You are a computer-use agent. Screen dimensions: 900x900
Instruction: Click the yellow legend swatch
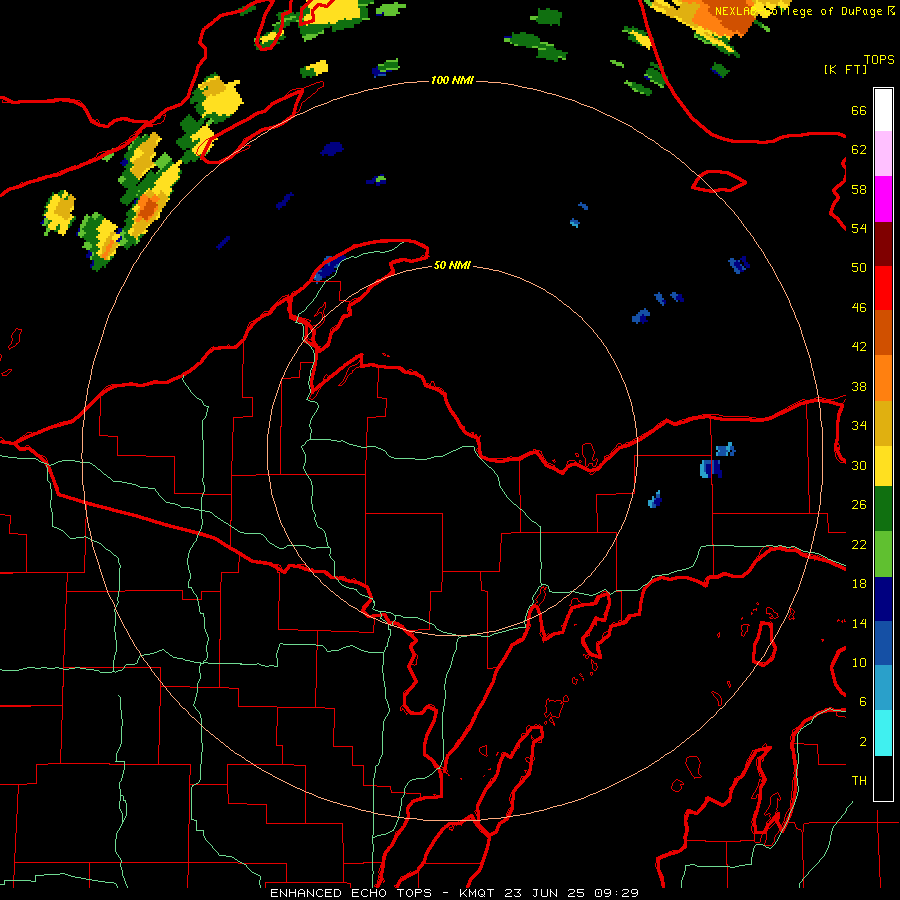point(883,466)
